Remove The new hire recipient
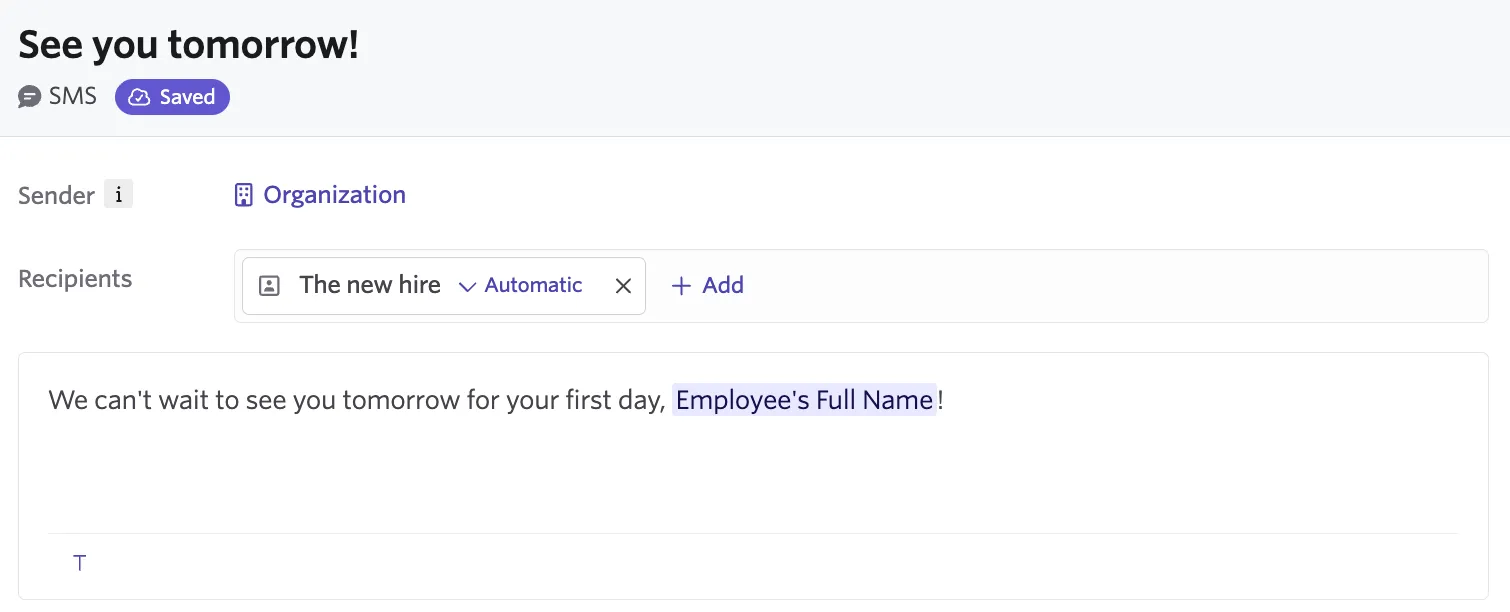1510x612 pixels. click(623, 286)
